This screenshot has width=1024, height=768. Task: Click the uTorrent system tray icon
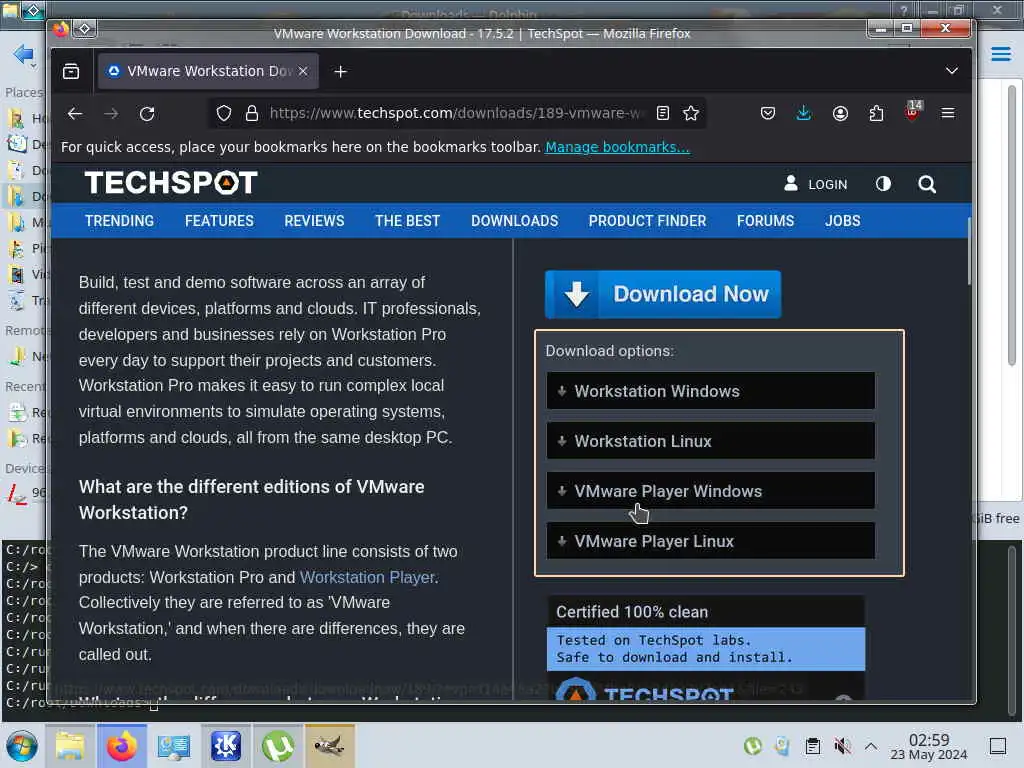752,746
